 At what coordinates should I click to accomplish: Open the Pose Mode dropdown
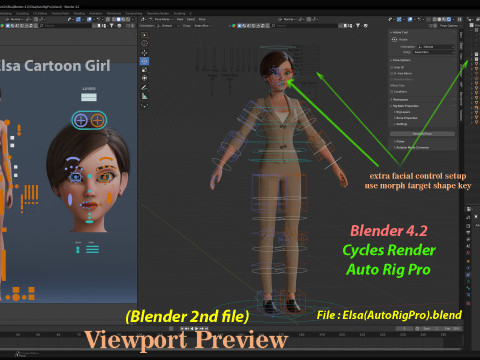pos(160,19)
